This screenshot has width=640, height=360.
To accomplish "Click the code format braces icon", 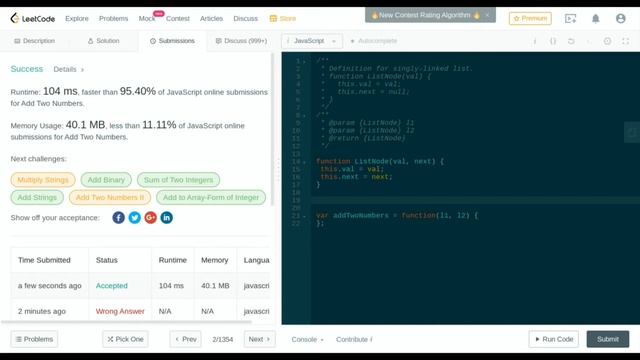I will coord(553,41).
